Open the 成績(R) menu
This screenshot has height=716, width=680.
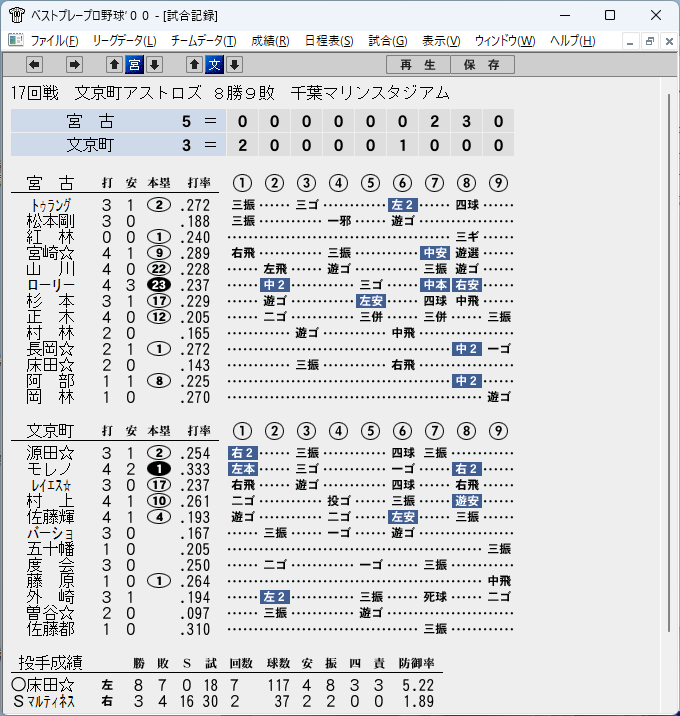click(x=270, y=41)
